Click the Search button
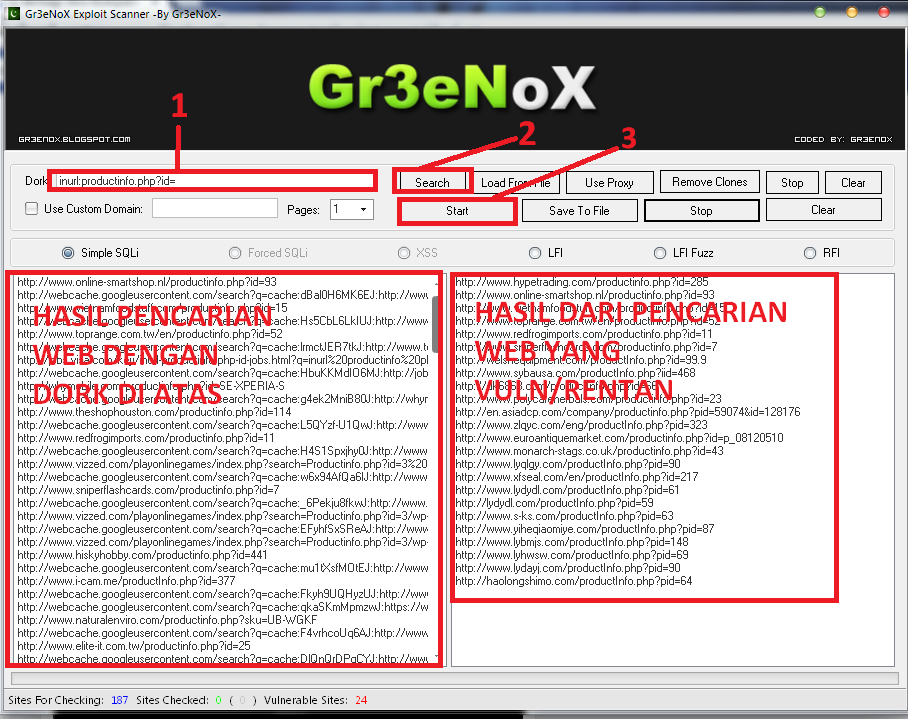This screenshot has height=719, width=908. (x=432, y=182)
